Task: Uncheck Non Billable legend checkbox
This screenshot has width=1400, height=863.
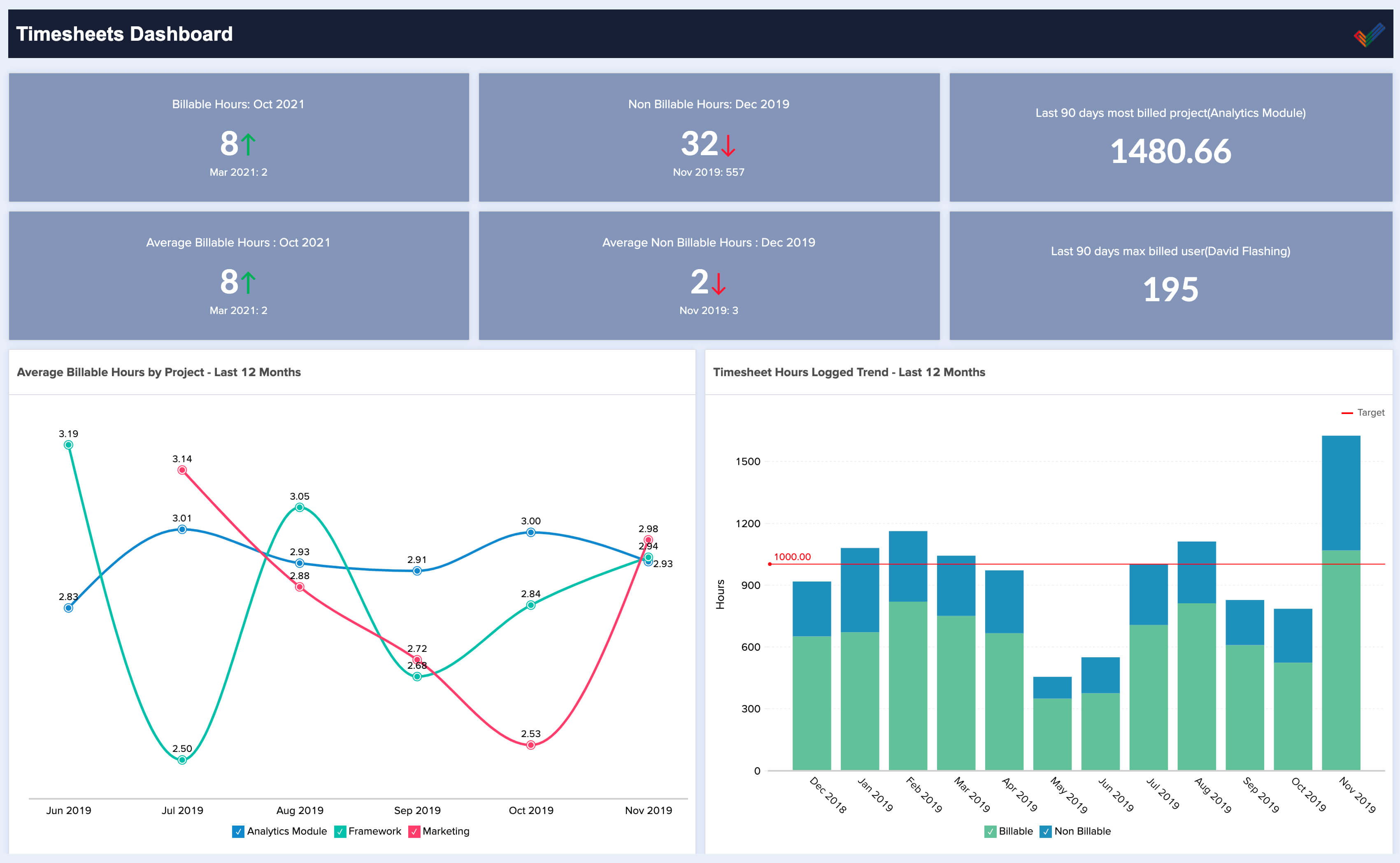Action: 1046,832
